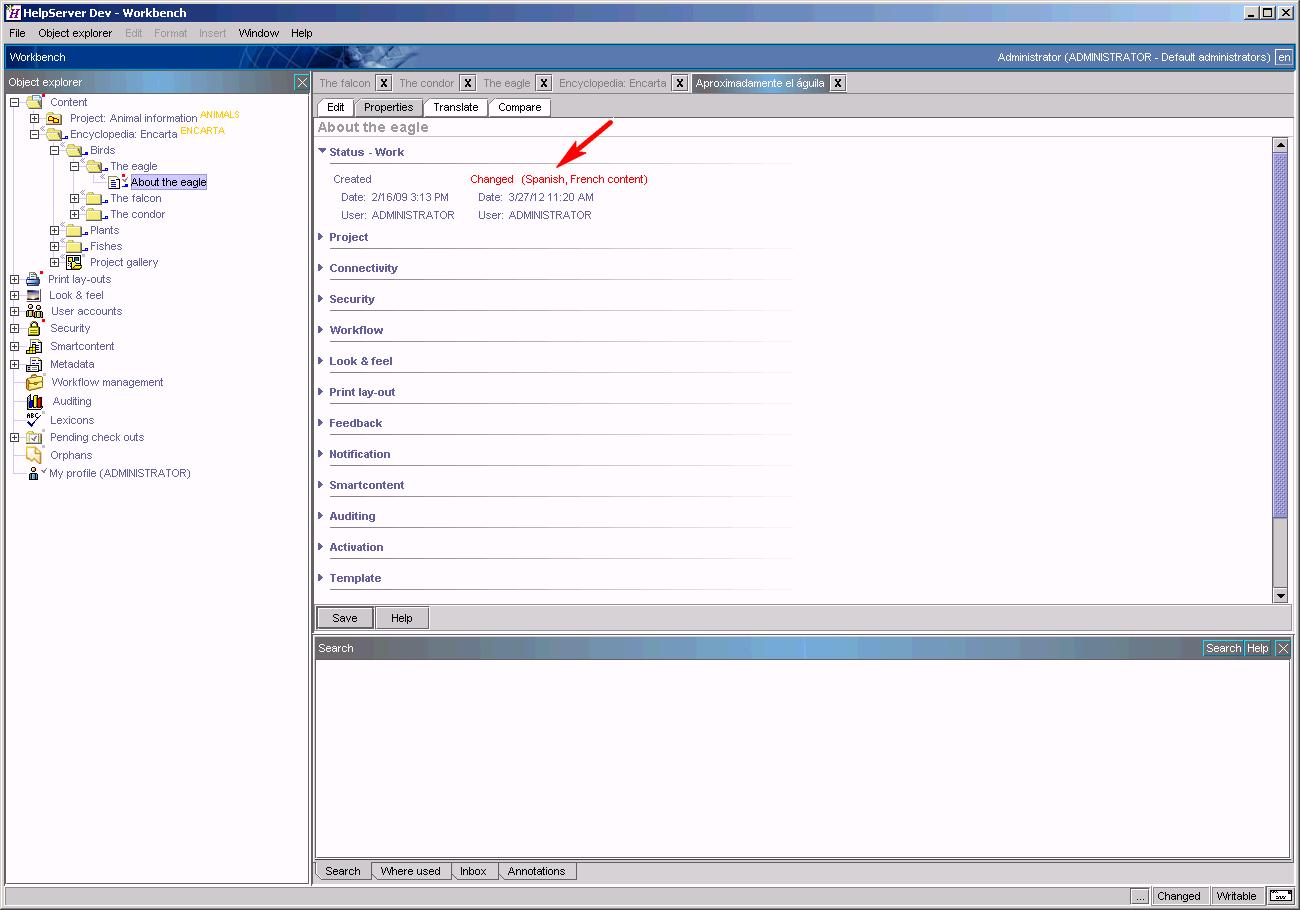Collapse the Content tree node
The width and height of the screenshot is (1300, 910).
(14, 102)
